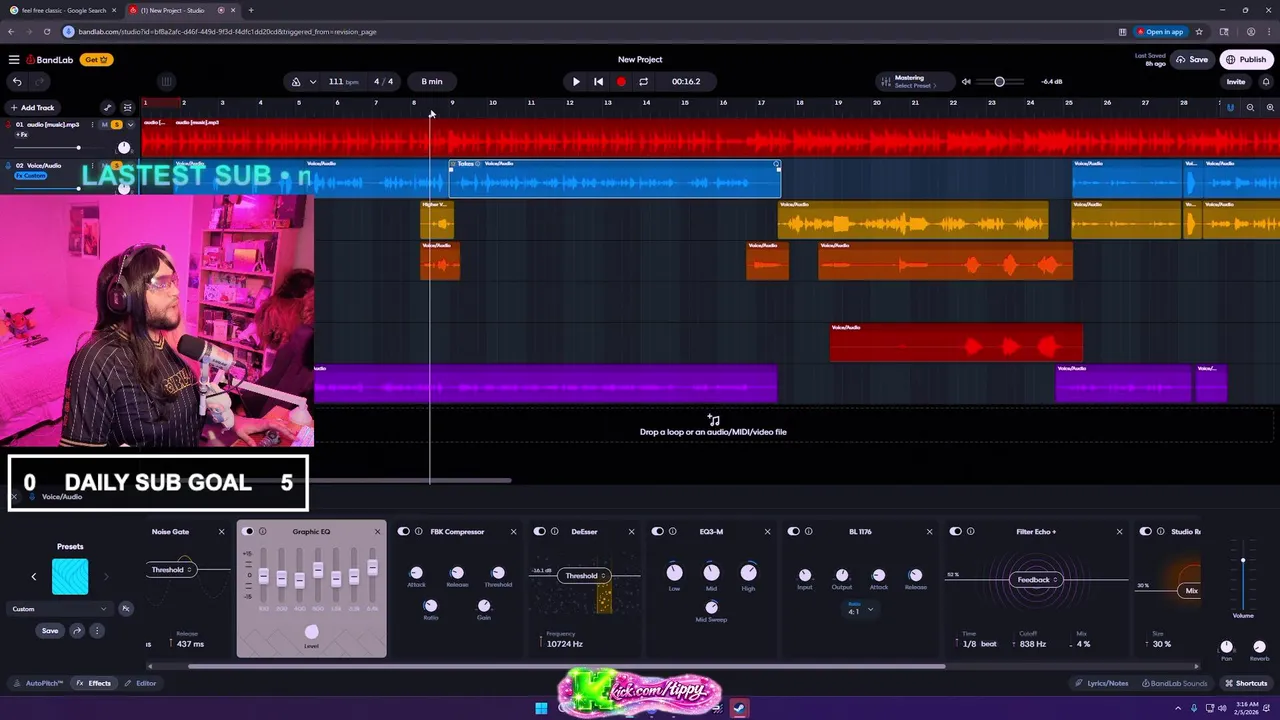Start playback with the play icon

[576, 82]
